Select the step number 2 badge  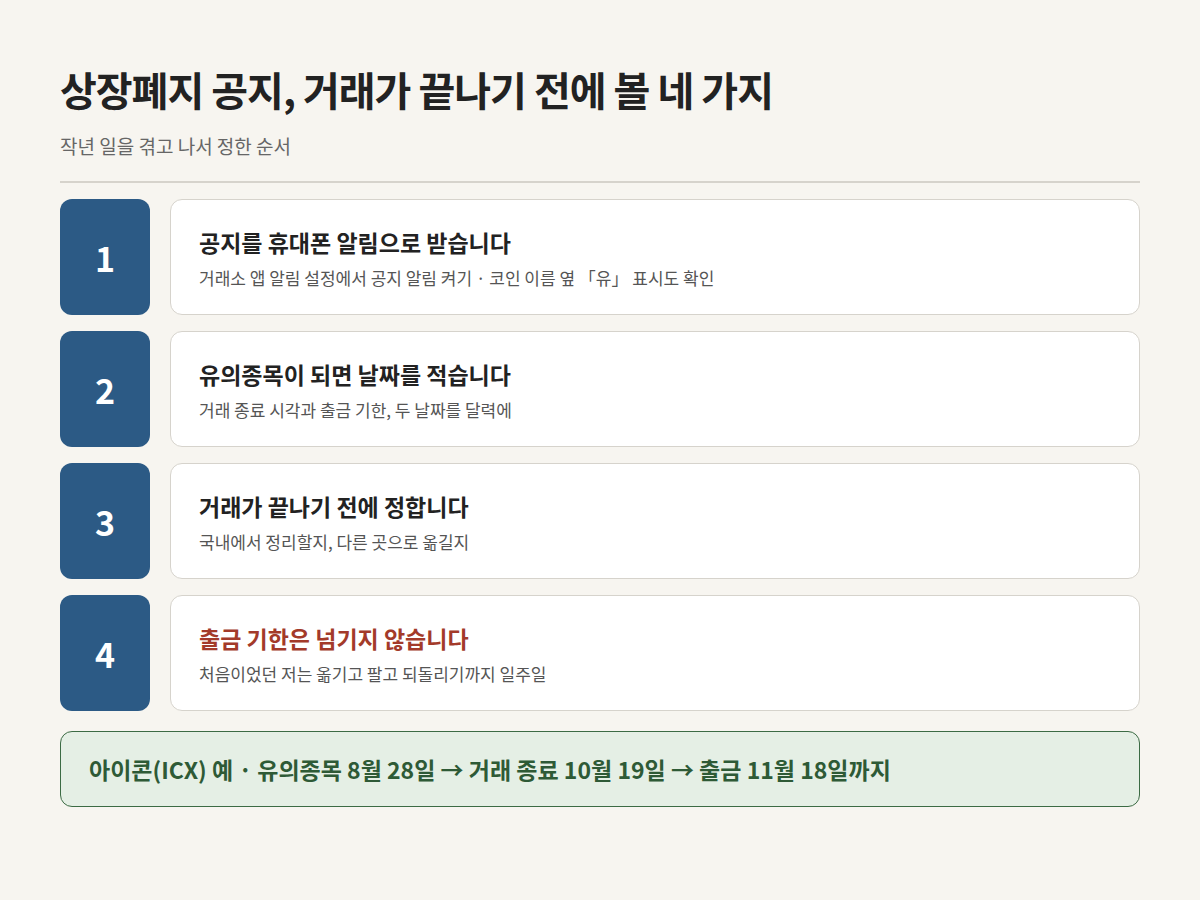(105, 389)
